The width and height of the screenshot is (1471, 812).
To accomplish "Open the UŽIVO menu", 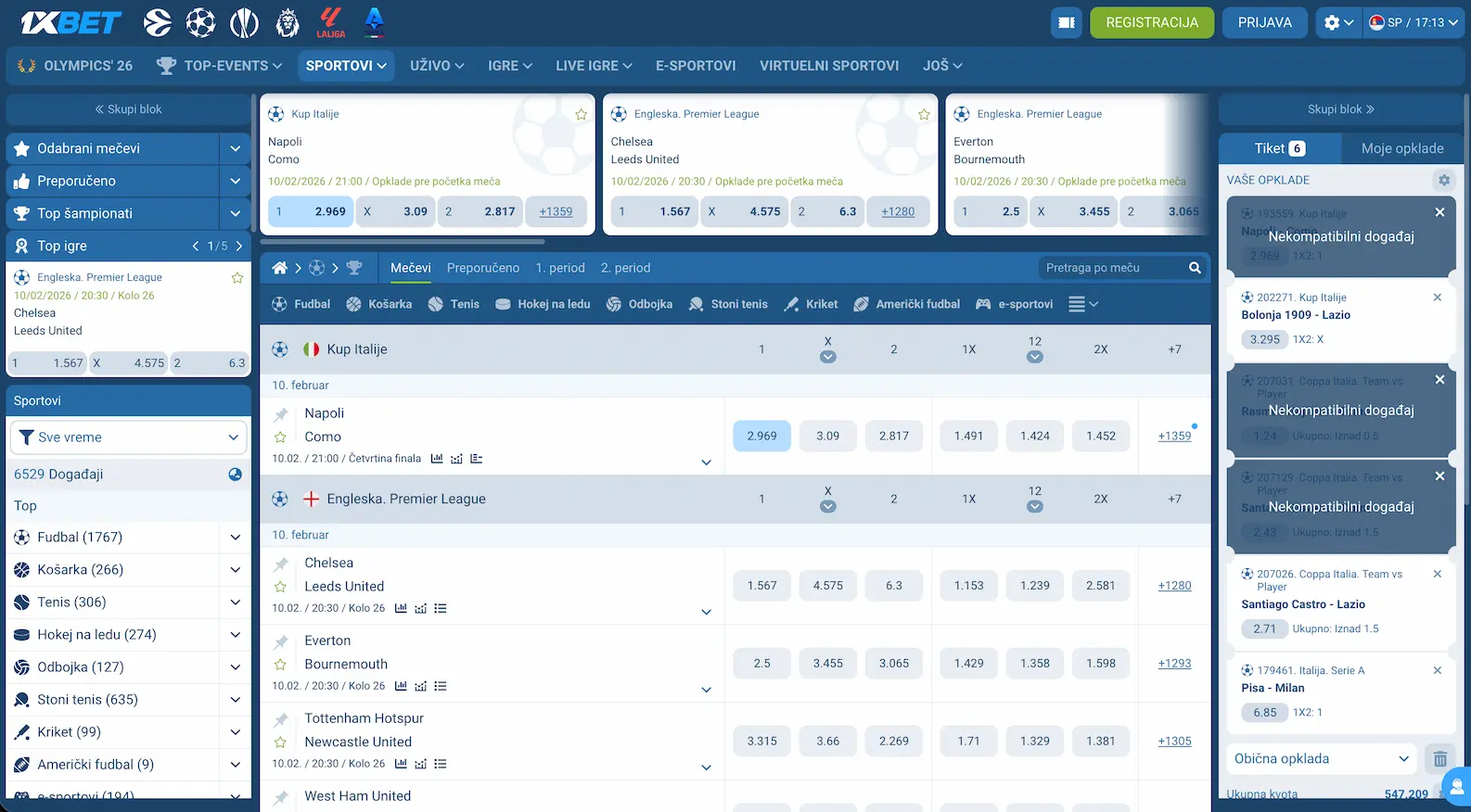I will tap(437, 66).
